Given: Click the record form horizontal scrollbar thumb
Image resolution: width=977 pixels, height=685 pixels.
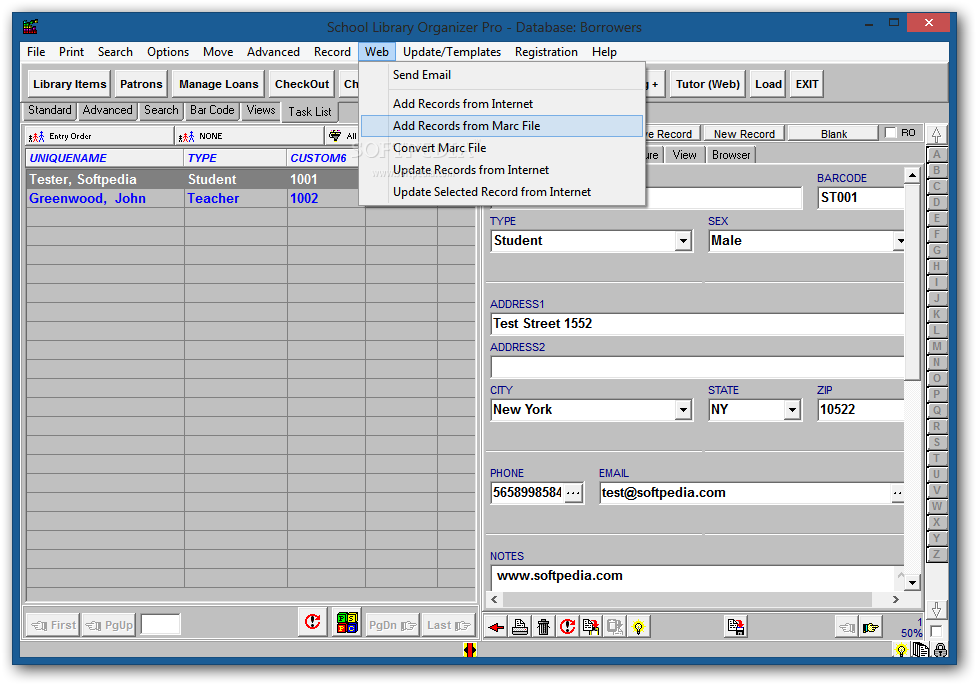Looking at the screenshot, I should tap(687, 599).
